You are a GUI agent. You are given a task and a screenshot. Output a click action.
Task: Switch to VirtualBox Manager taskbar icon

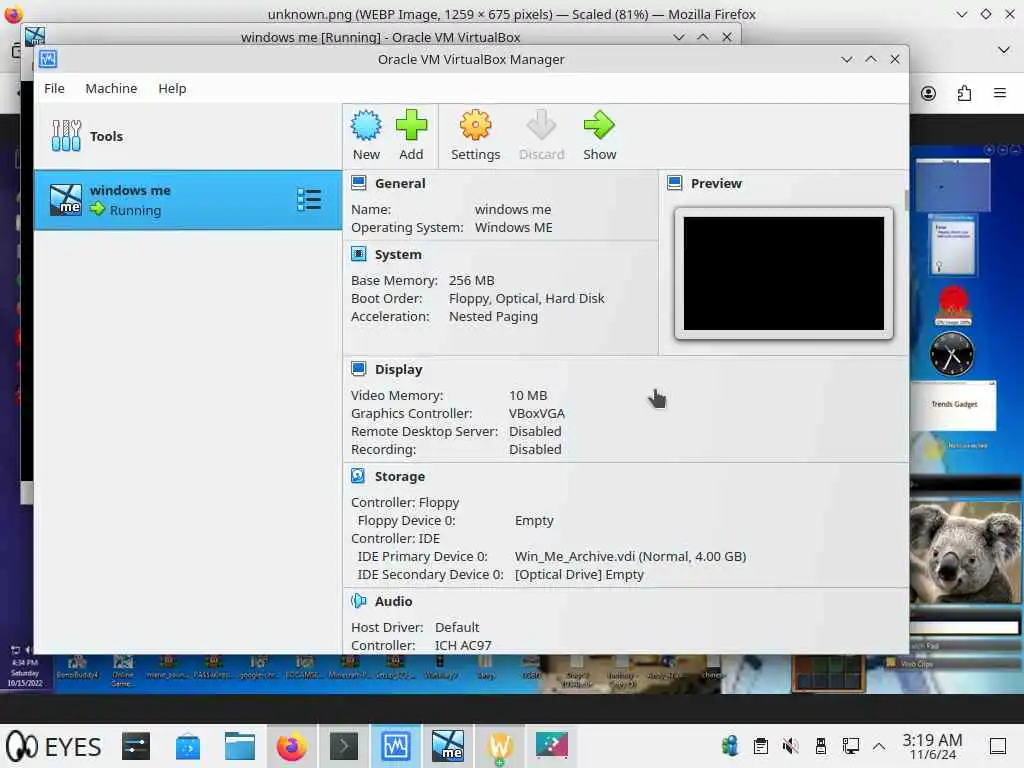point(396,746)
